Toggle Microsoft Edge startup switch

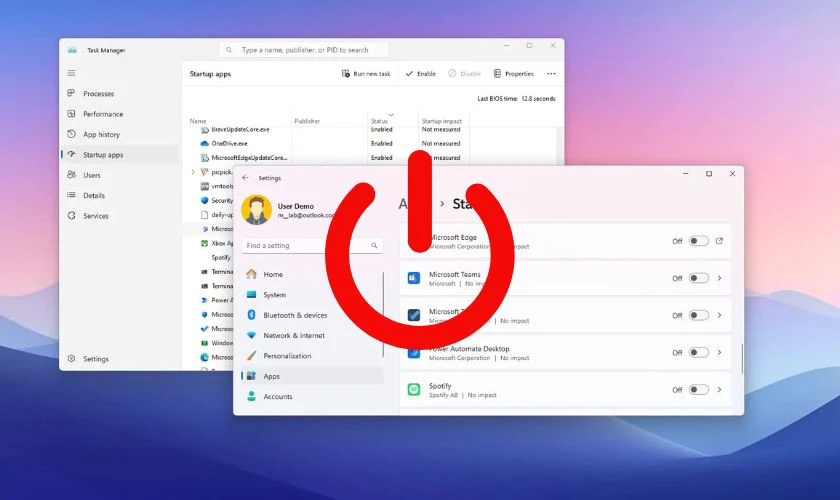pyautogui.click(x=699, y=241)
